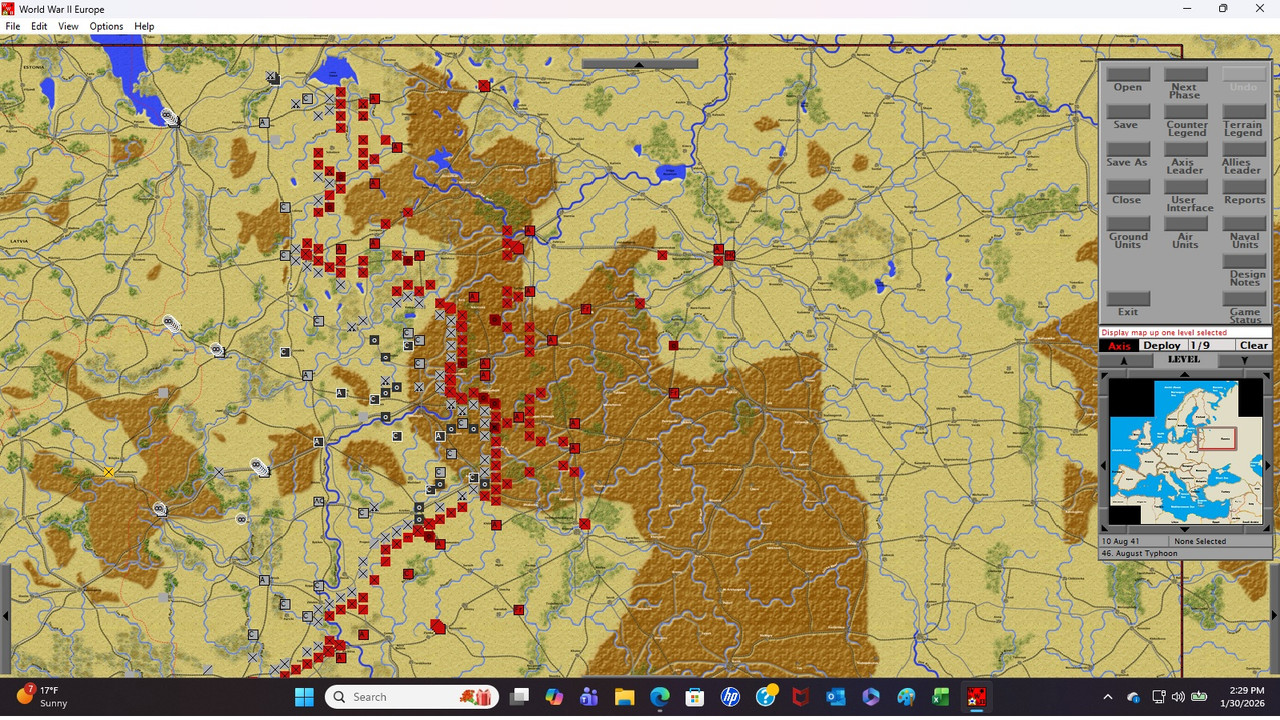Open the Reports panel

tap(1243, 187)
